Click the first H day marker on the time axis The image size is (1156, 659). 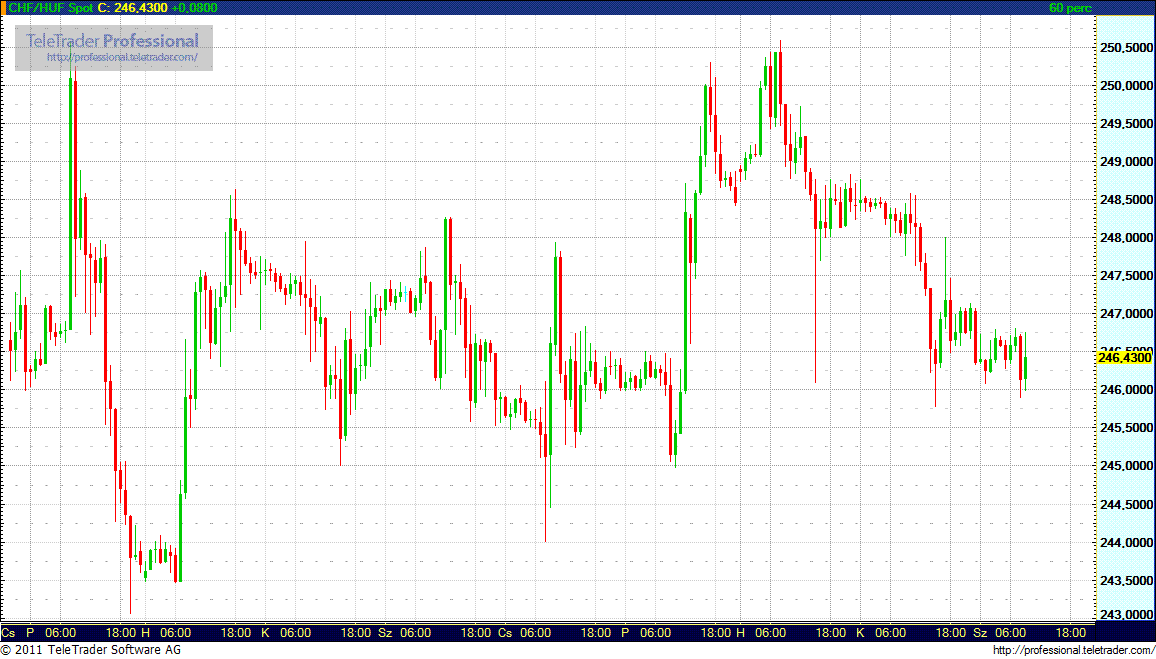point(145,633)
